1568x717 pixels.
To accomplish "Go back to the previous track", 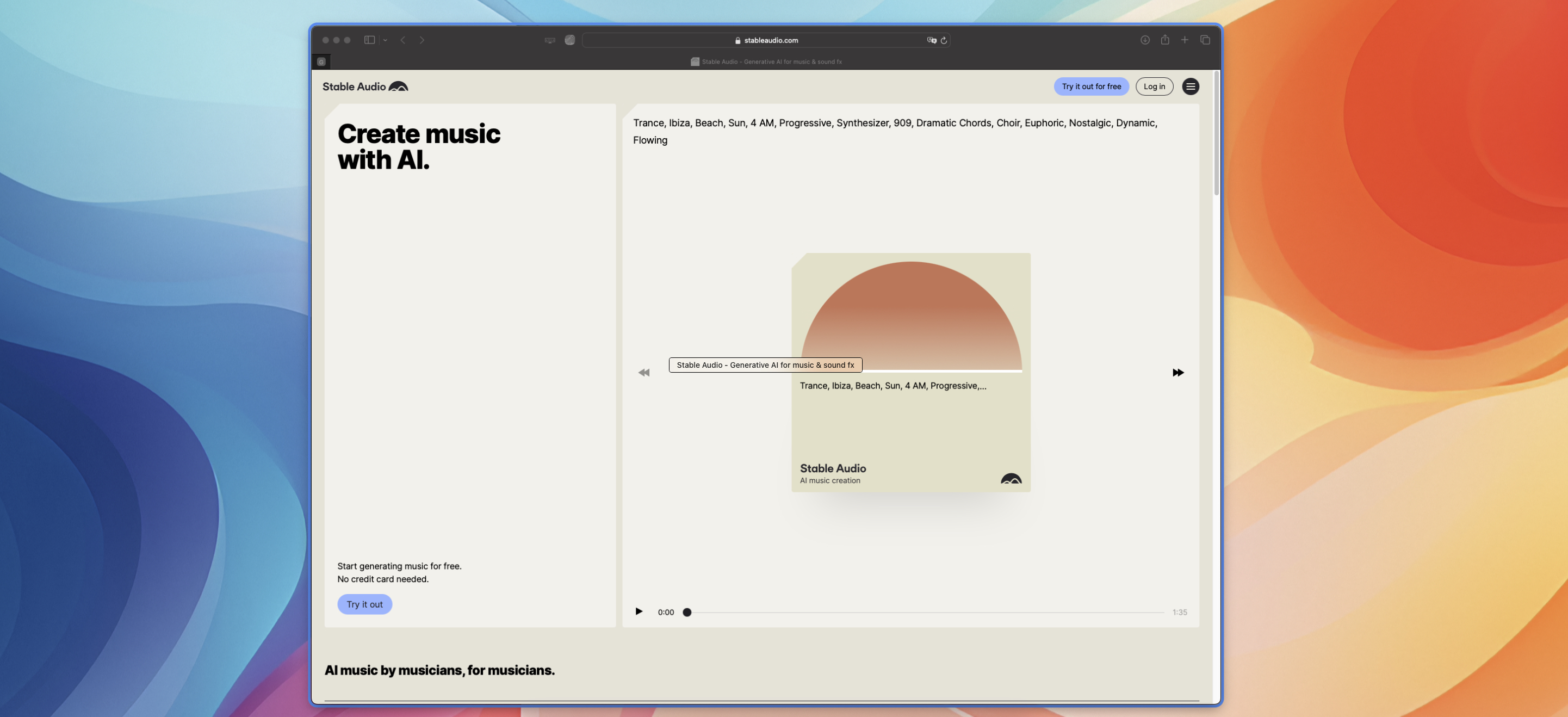I will coord(643,373).
